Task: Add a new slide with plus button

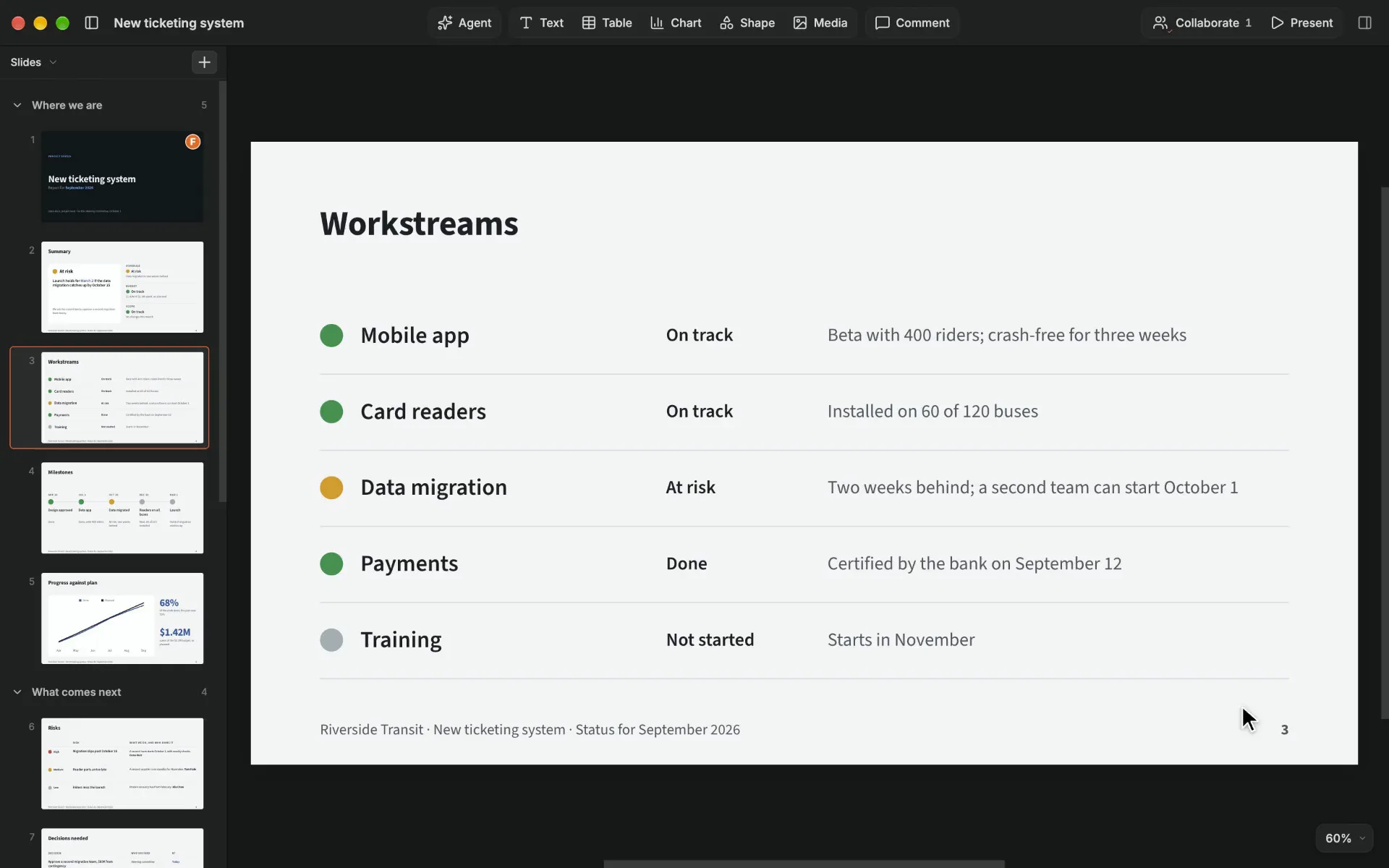Action: [x=205, y=62]
